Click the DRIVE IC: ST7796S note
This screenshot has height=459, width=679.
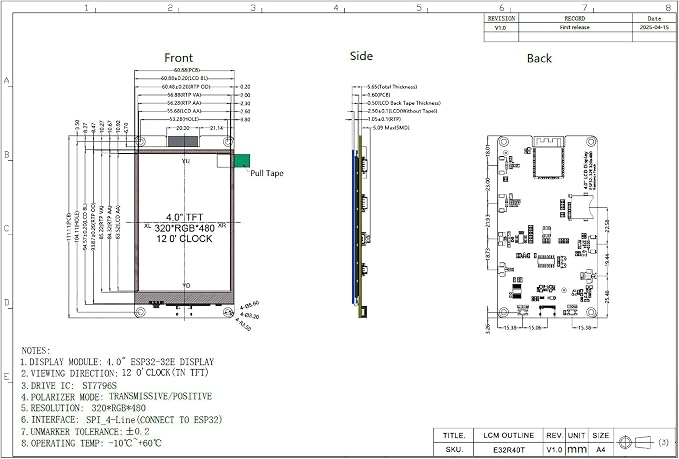pos(69,385)
